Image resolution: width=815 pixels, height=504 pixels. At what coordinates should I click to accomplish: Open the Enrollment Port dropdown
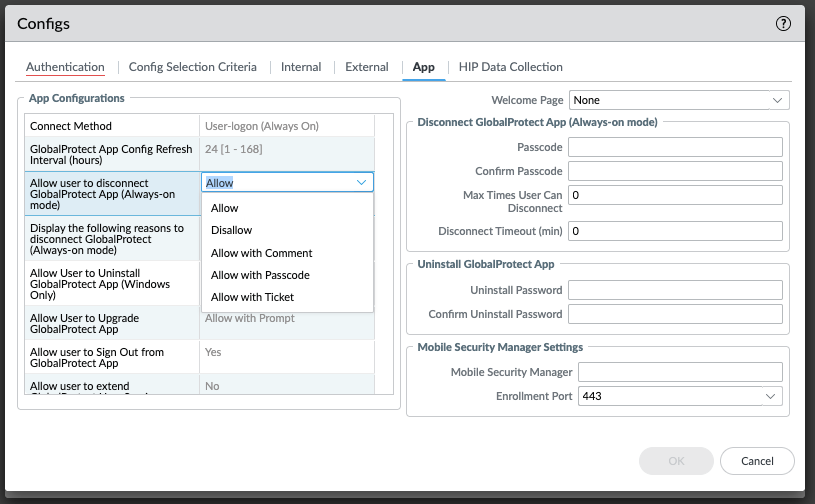(x=769, y=396)
